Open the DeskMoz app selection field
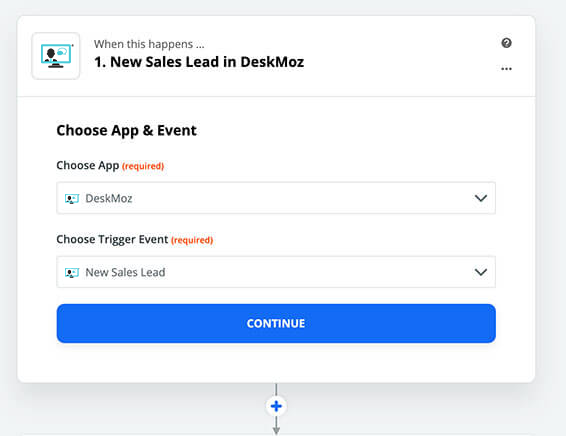The height and width of the screenshot is (436, 566). click(276, 198)
